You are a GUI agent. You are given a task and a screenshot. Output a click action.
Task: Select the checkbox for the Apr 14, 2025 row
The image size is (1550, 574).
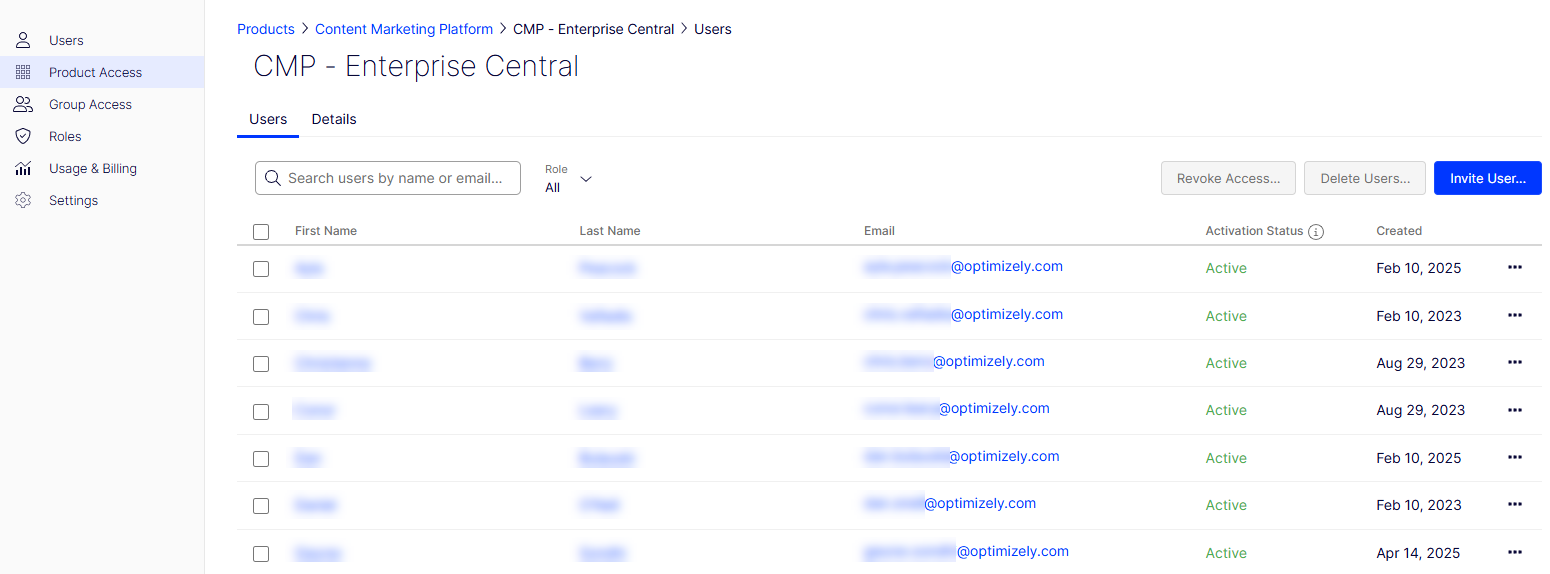(x=261, y=553)
